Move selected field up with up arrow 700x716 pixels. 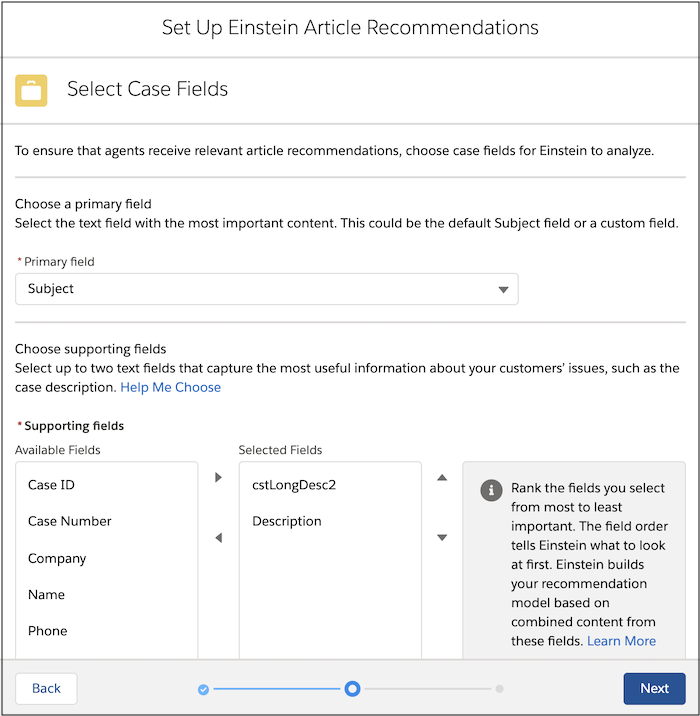tap(442, 478)
